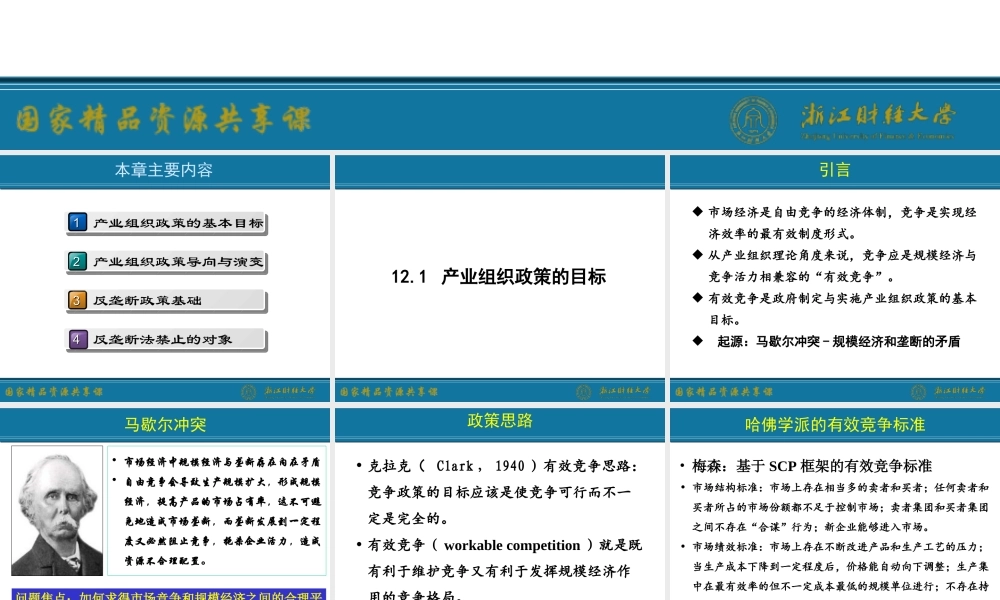
Task: Switch to the 引言 header bar
Action: [833, 170]
